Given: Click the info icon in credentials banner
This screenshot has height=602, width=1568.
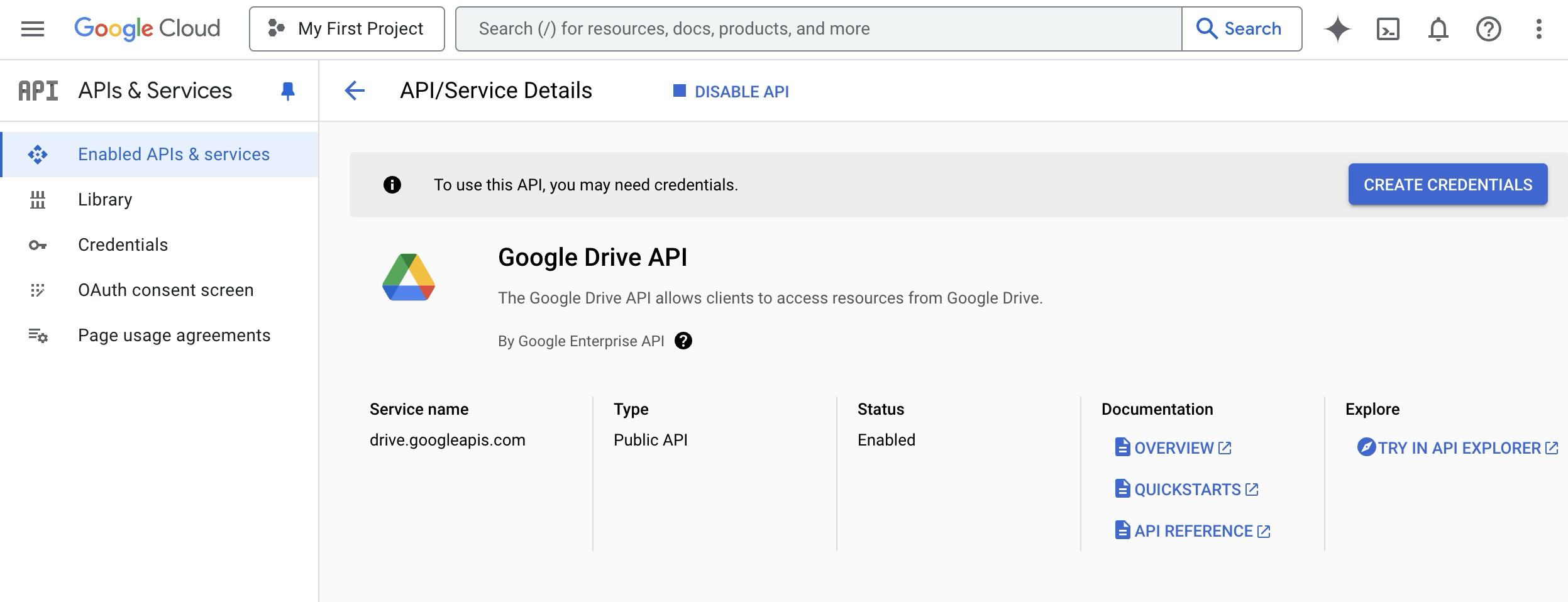Looking at the screenshot, I should pos(392,185).
